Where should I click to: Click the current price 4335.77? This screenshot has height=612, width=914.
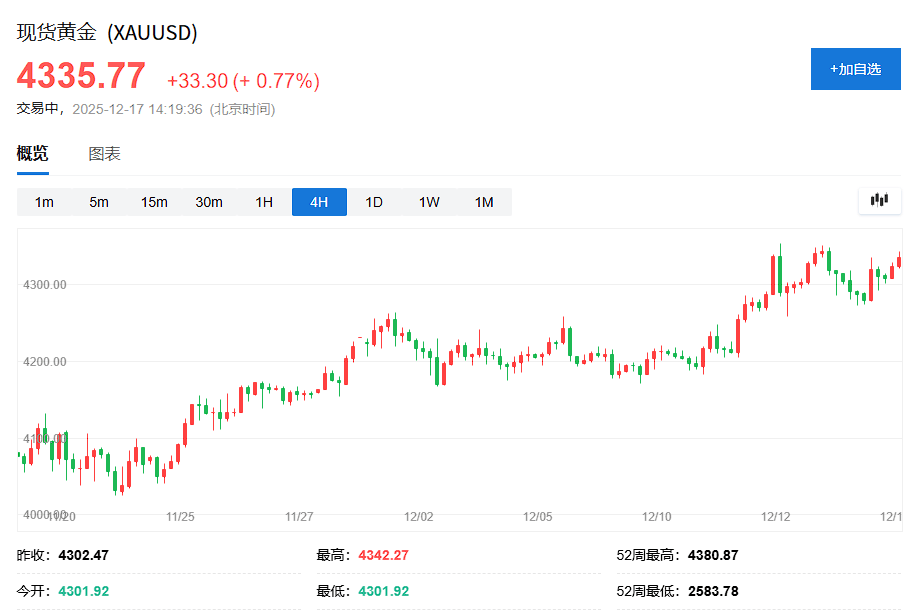coord(81,76)
